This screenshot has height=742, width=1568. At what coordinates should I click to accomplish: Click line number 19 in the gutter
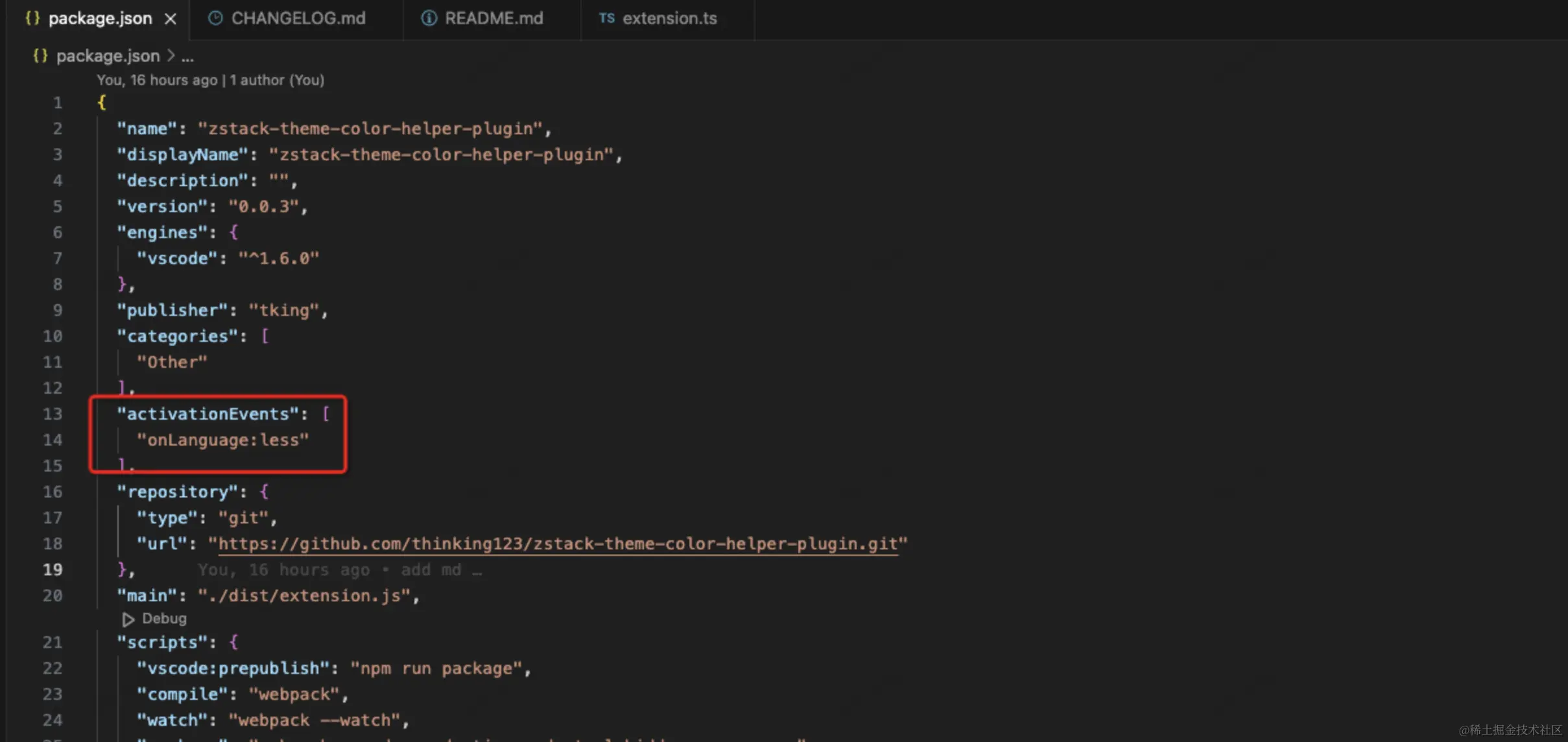[x=53, y=569]
